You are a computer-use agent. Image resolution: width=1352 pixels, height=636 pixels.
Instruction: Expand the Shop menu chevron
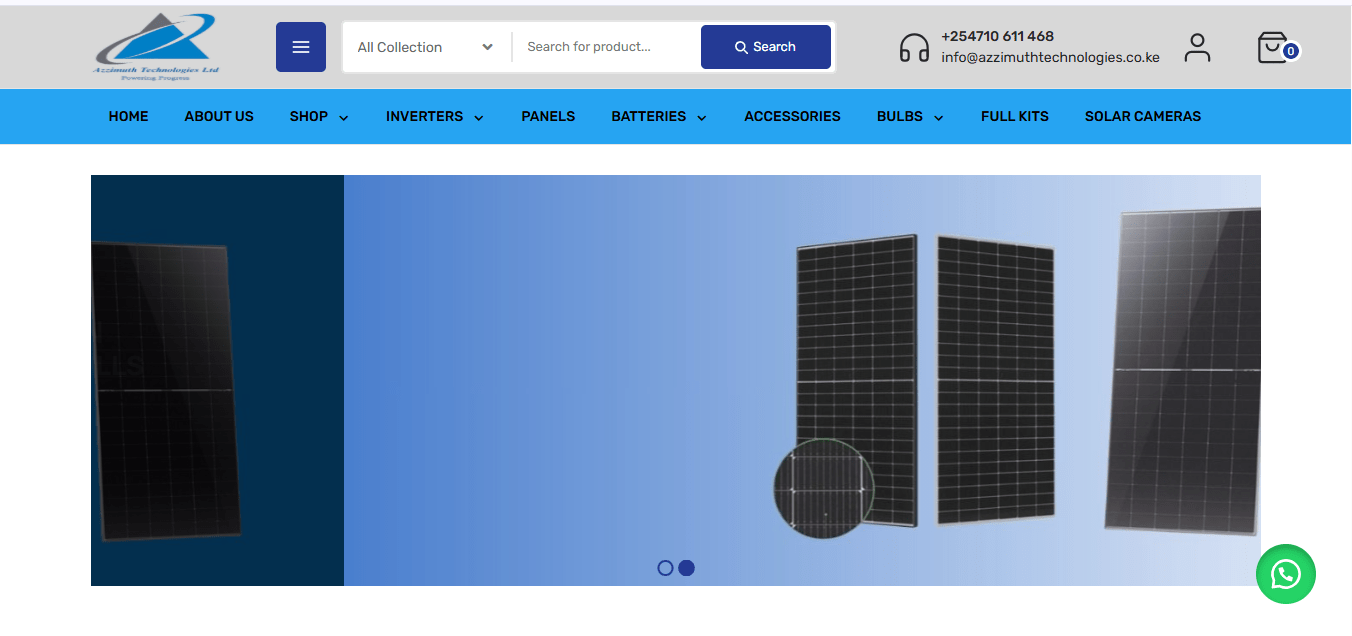(x=344, y=118)
